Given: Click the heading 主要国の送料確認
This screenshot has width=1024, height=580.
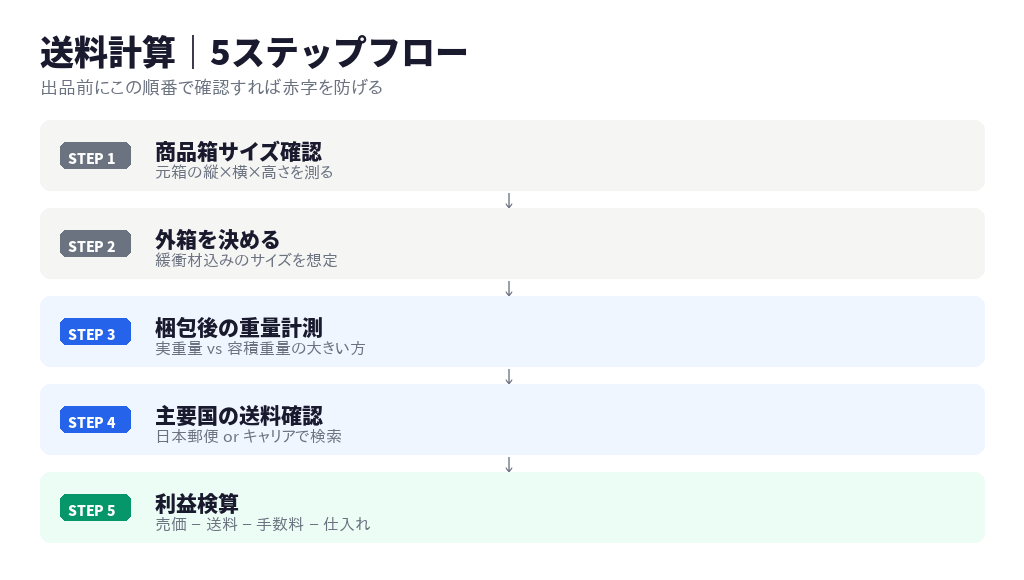Looking at the screenshot, I should (238, 415).
